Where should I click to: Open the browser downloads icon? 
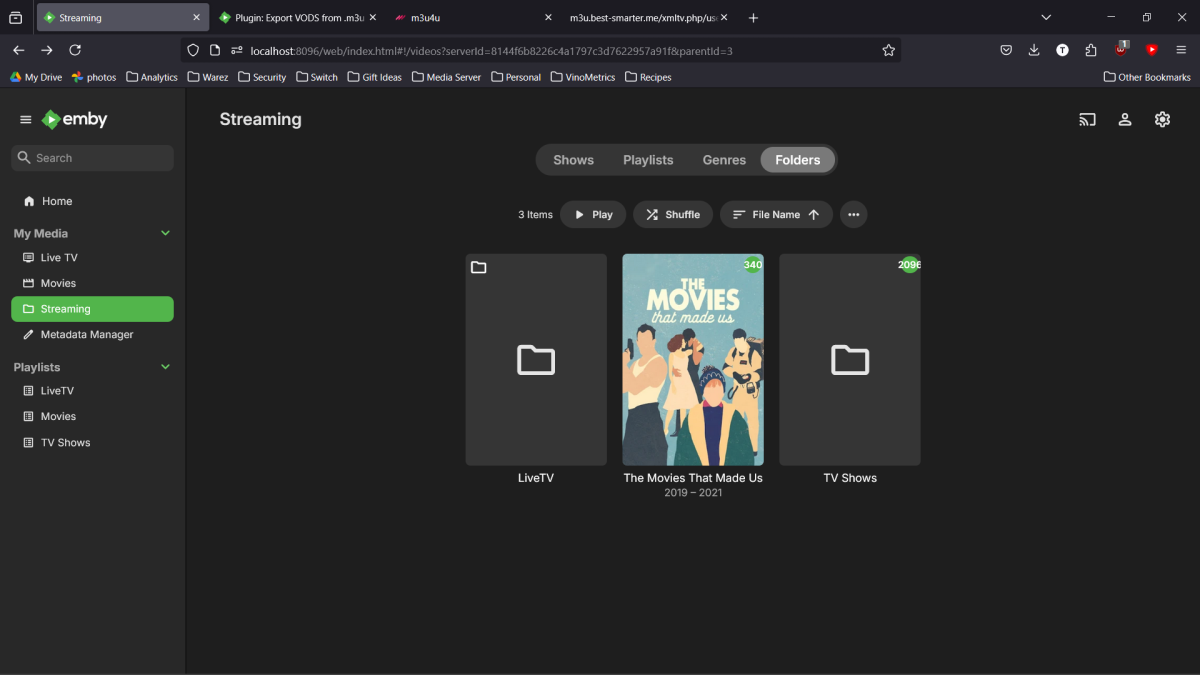[1034, 50]
